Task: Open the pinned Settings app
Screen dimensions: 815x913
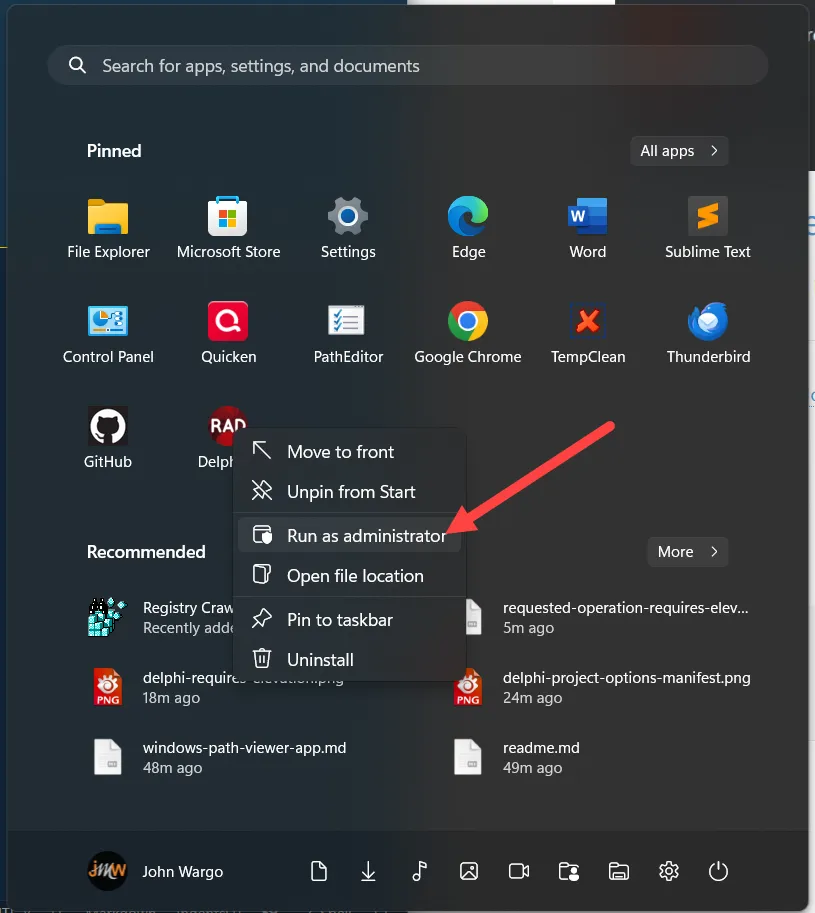Action: [348, 229]
